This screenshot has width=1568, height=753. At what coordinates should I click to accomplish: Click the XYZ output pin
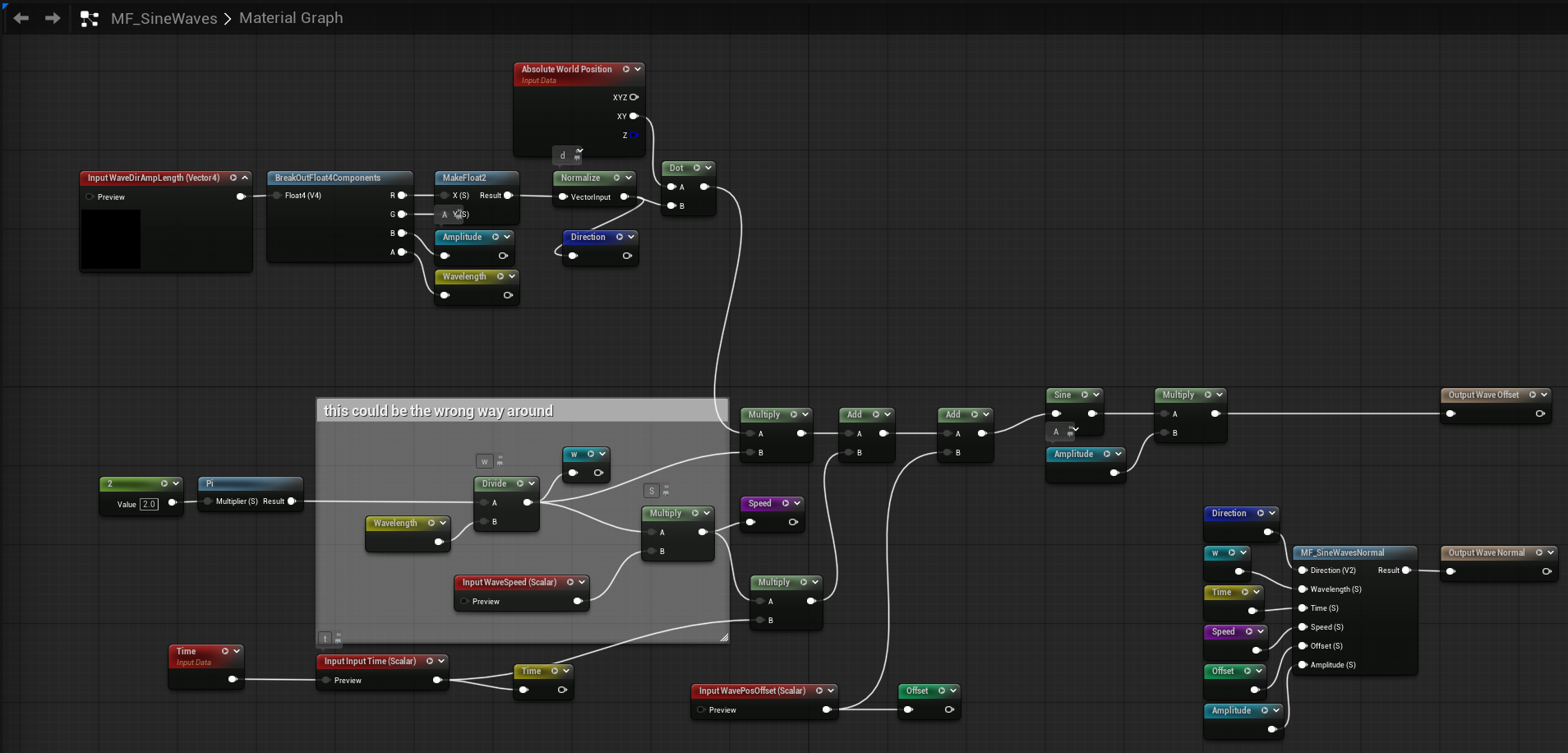click(x=634, y=97)
